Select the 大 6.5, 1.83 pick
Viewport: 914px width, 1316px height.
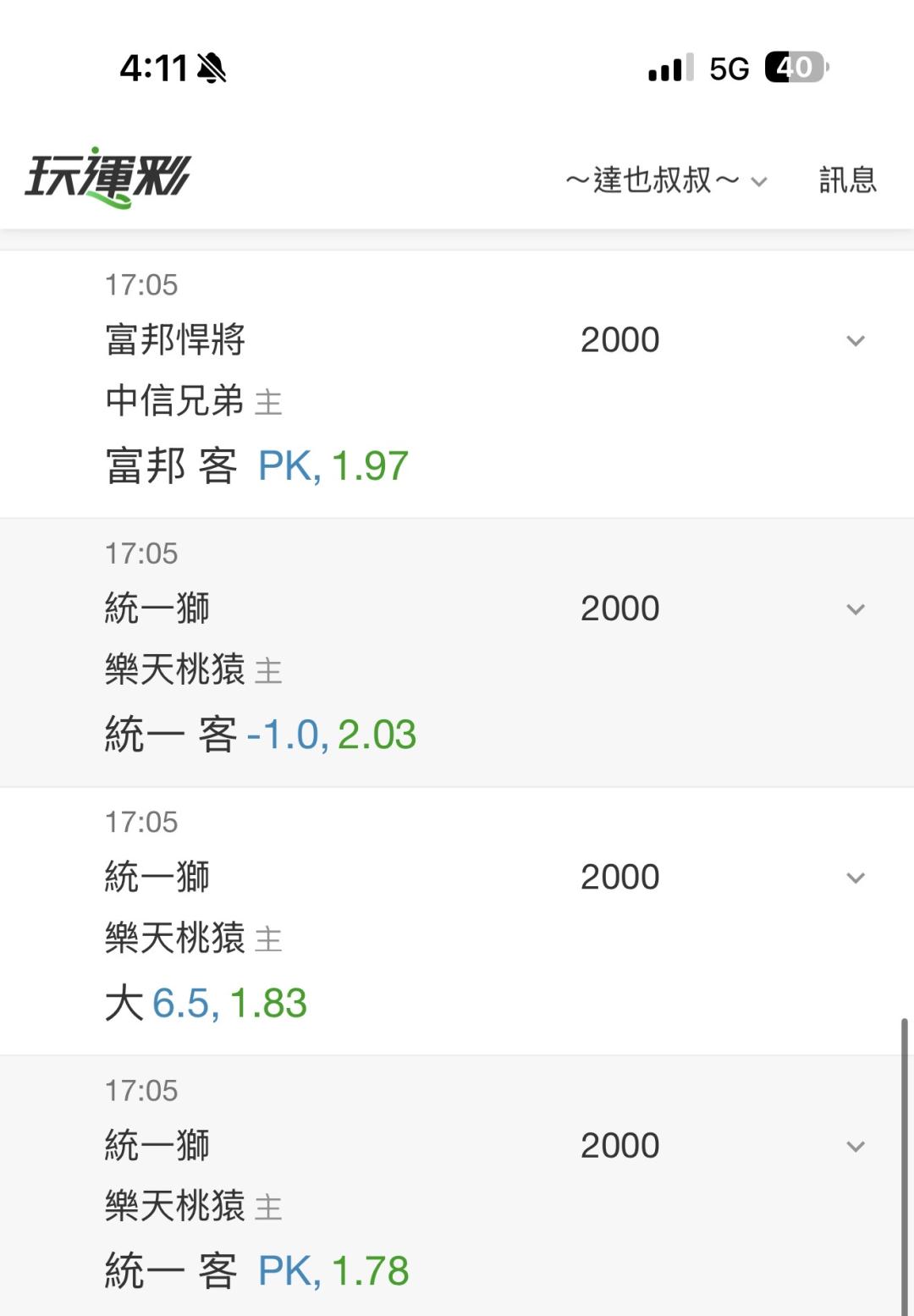click(x=206, y=1004)
